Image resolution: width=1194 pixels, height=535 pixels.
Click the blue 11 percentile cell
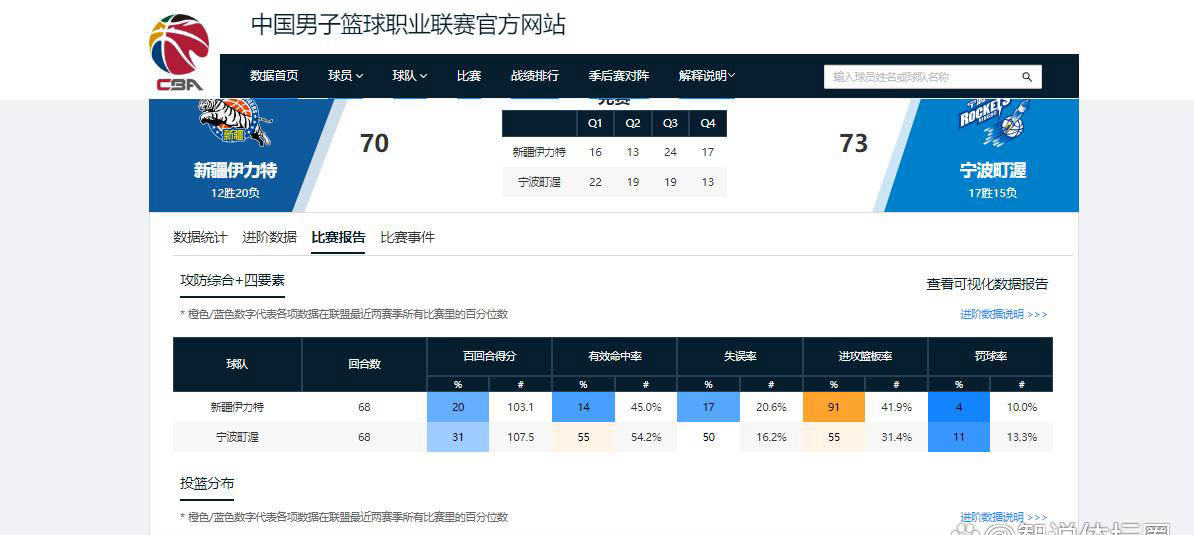[959, 438]
